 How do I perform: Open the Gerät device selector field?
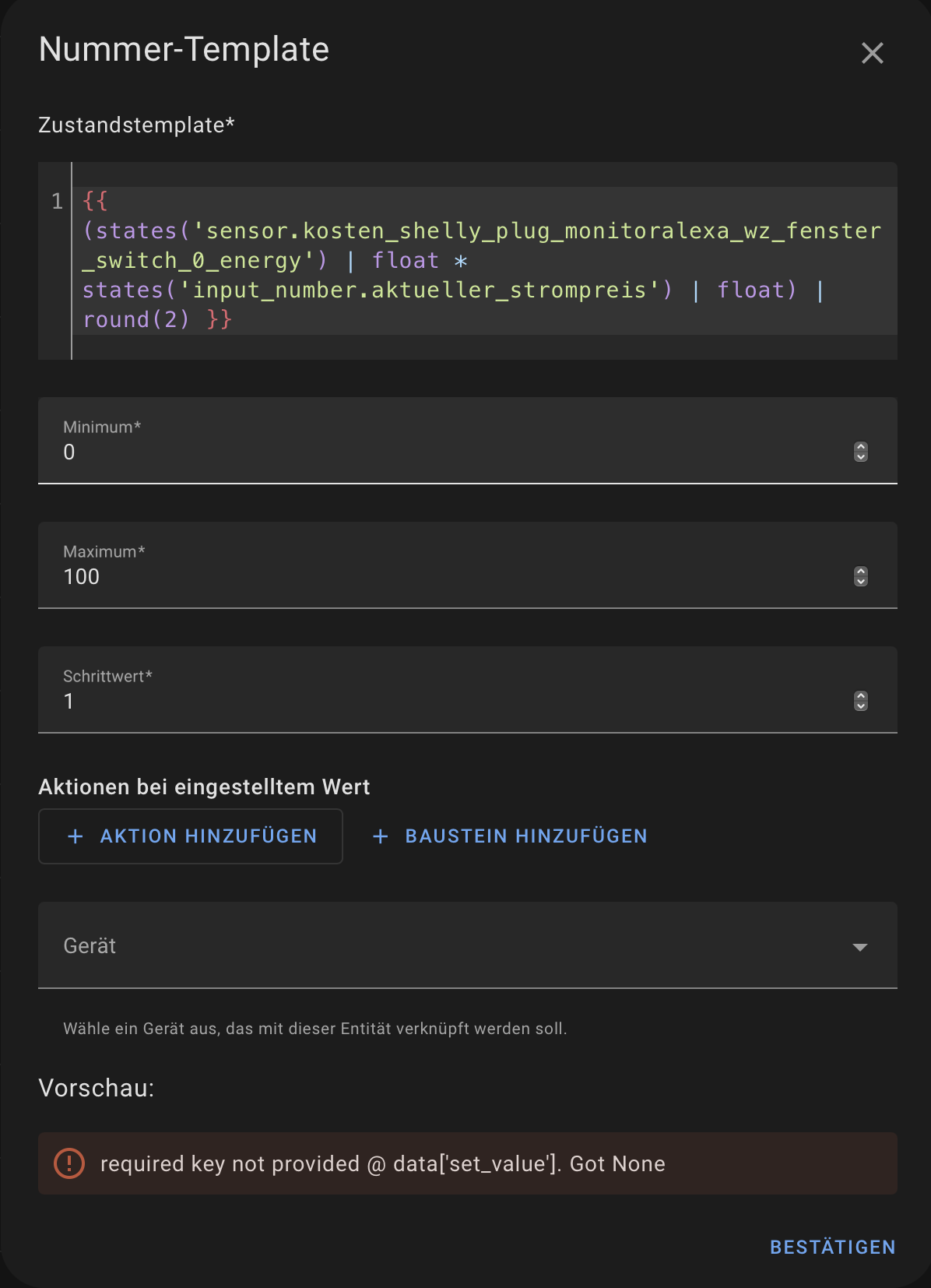click(x=468, y=945)
